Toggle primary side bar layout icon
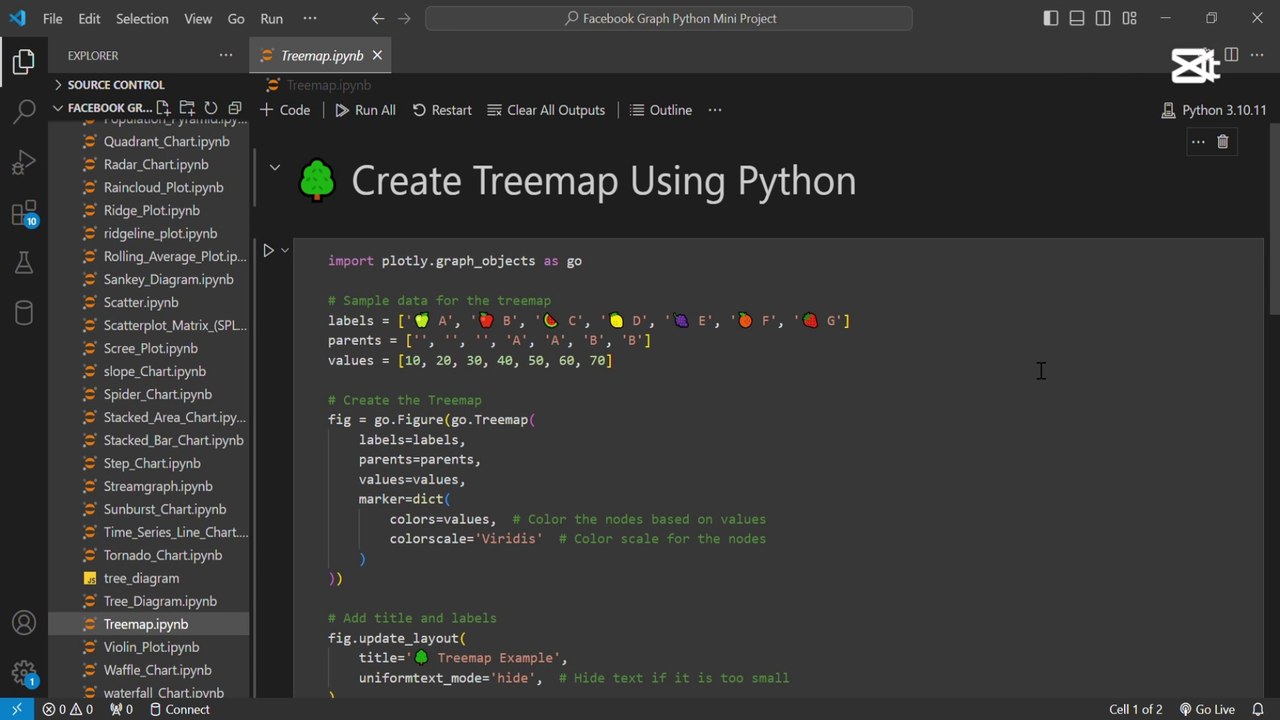 pyautogui.click(x=1051, y=18)
